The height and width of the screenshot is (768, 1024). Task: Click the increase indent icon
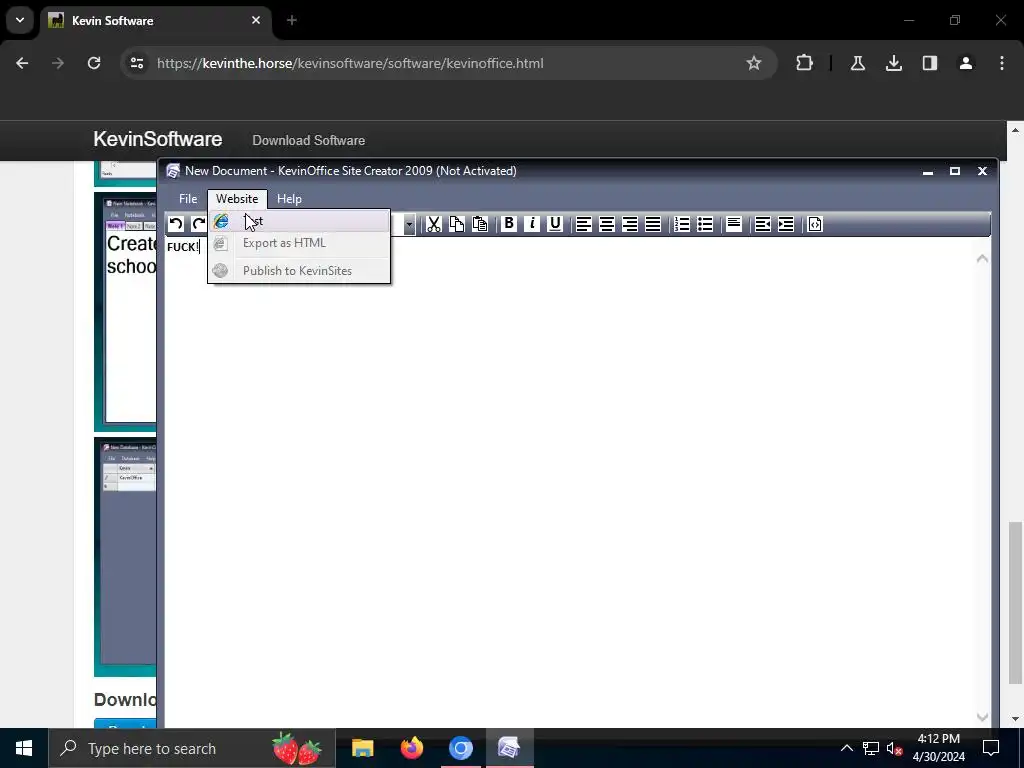(786, 224)
